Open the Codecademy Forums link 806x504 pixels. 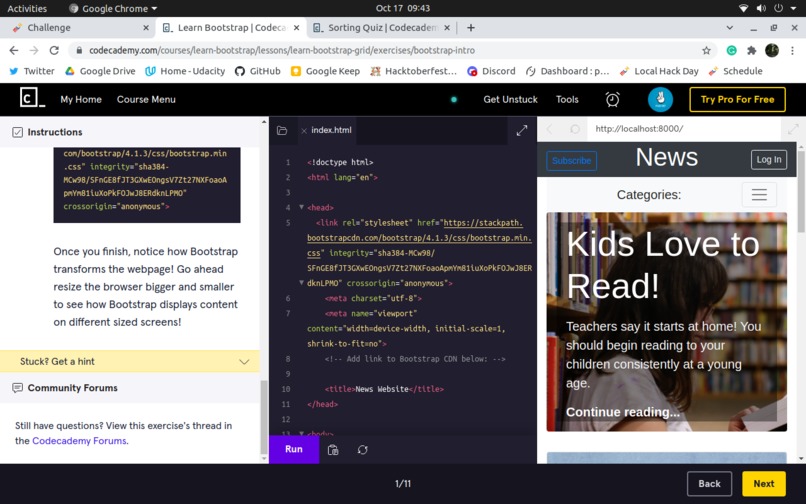click(x=79, y=441)
